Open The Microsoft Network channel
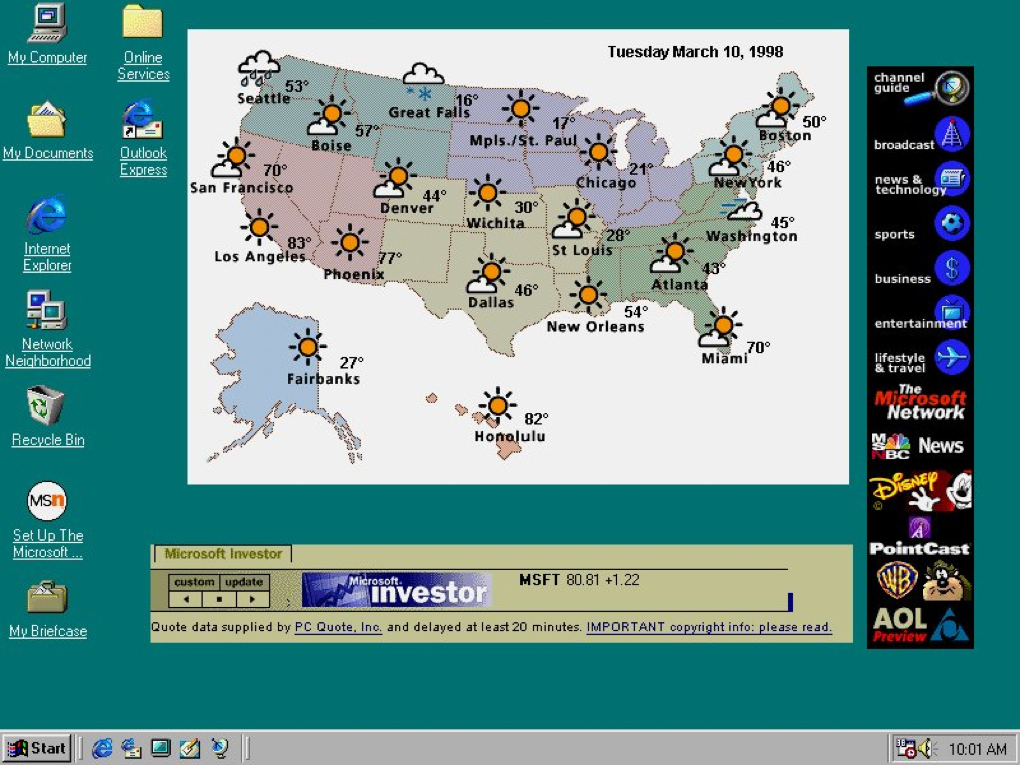This screenshot has width=1020, height=765. click(x=919, y=402)
